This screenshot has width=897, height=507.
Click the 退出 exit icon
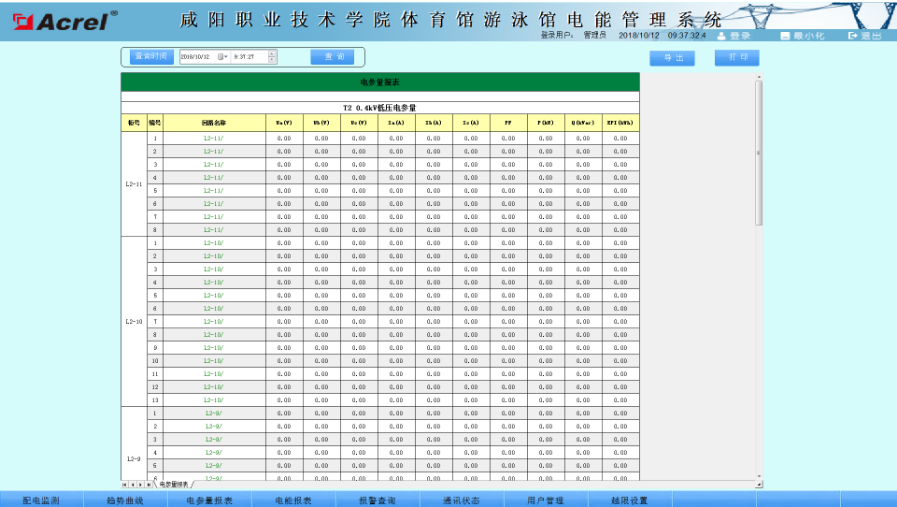point(852,36)
